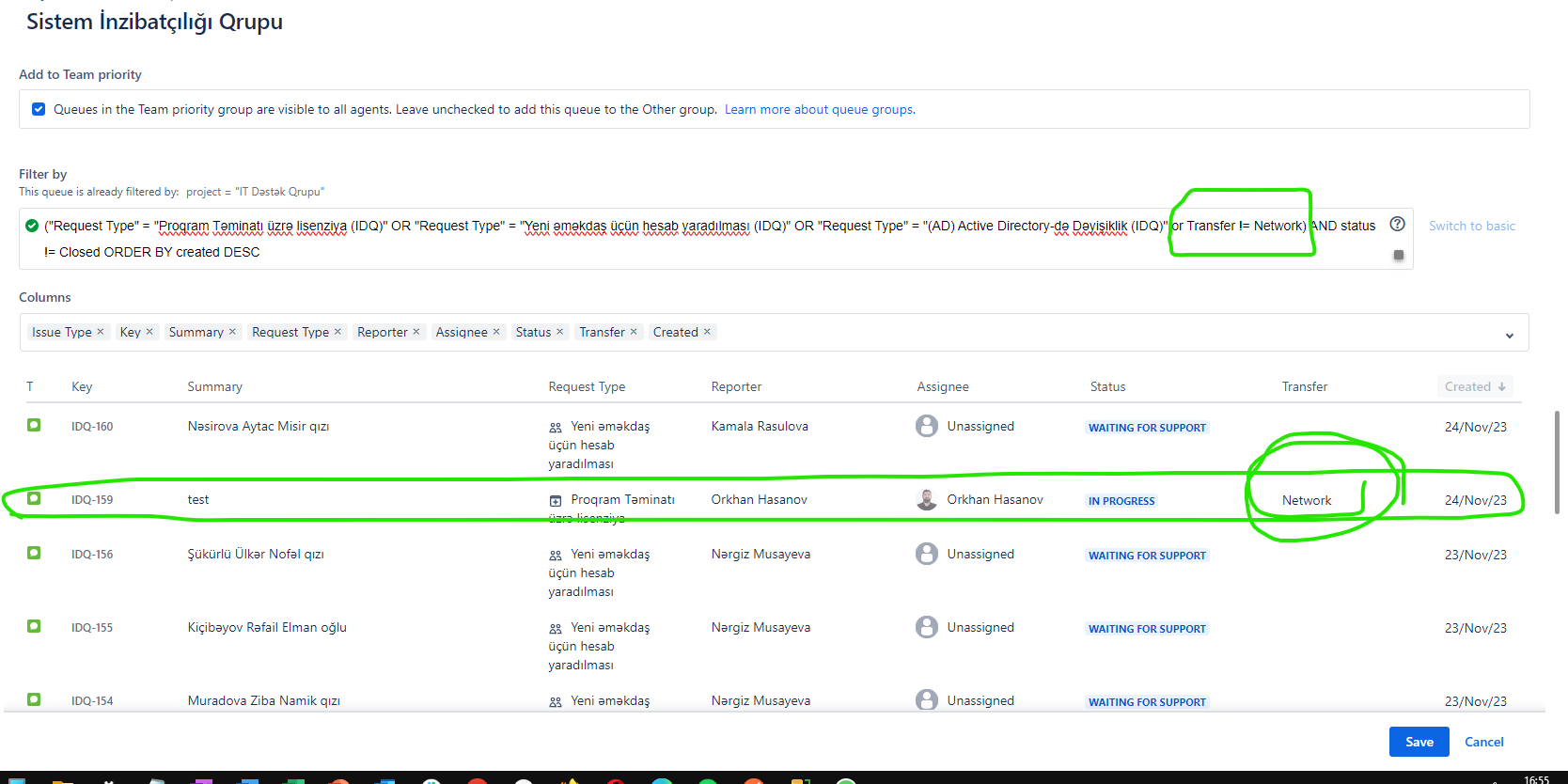Click inside the JQL filter query field
1568x784 pixels.
point(716,239)
